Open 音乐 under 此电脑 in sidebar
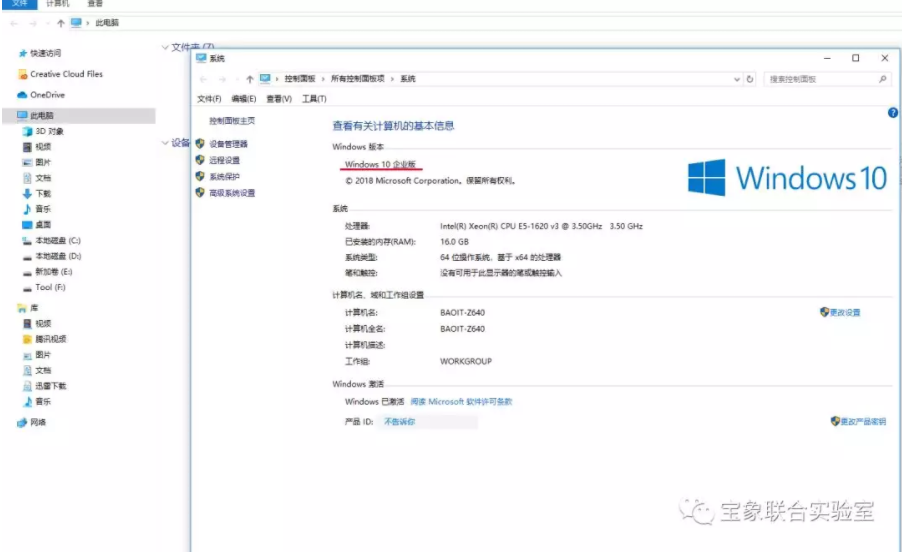This screenshot has width=902, height=553. [43, 209]
